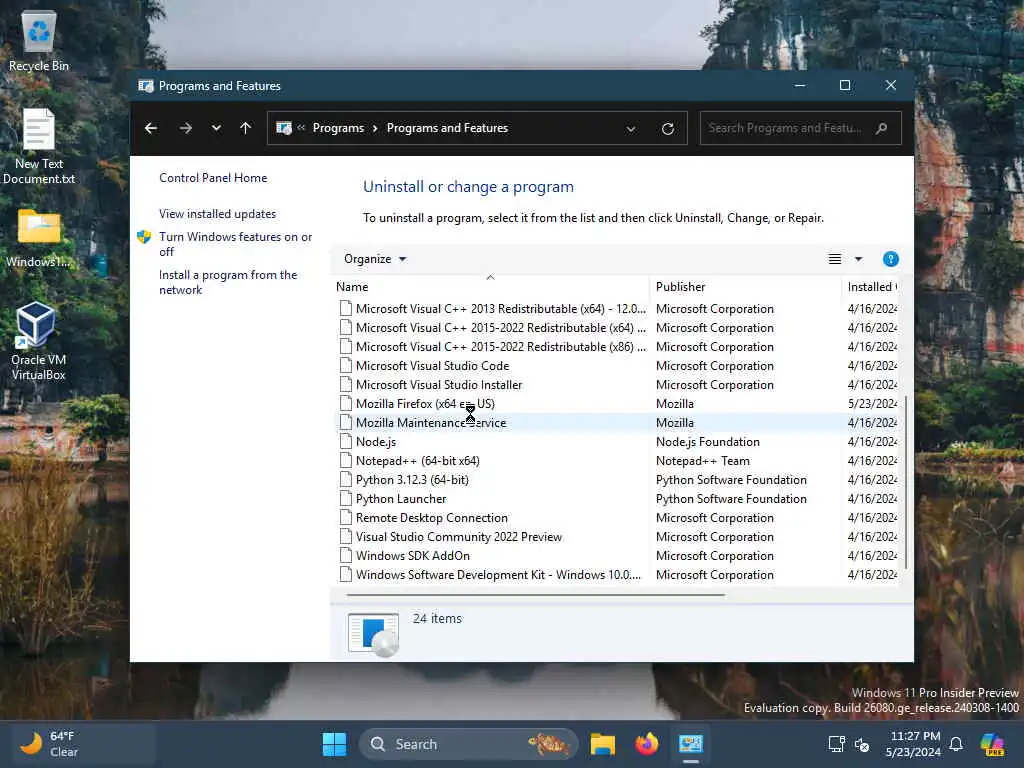
Task: Open the Organize dropdown menu
Action: [x=375, y=259]
